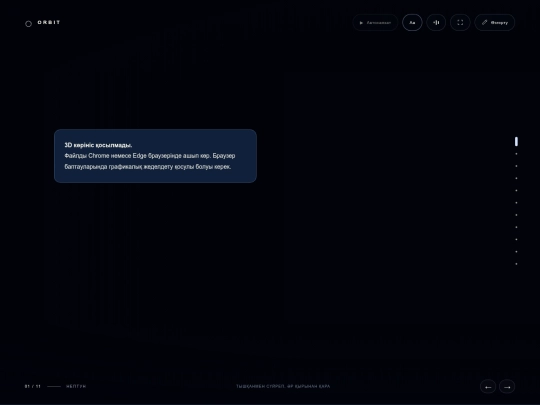Jump to the third slide dot
Image resolution: width=540 pixels, height=405 pixels.
coord(516,166)
